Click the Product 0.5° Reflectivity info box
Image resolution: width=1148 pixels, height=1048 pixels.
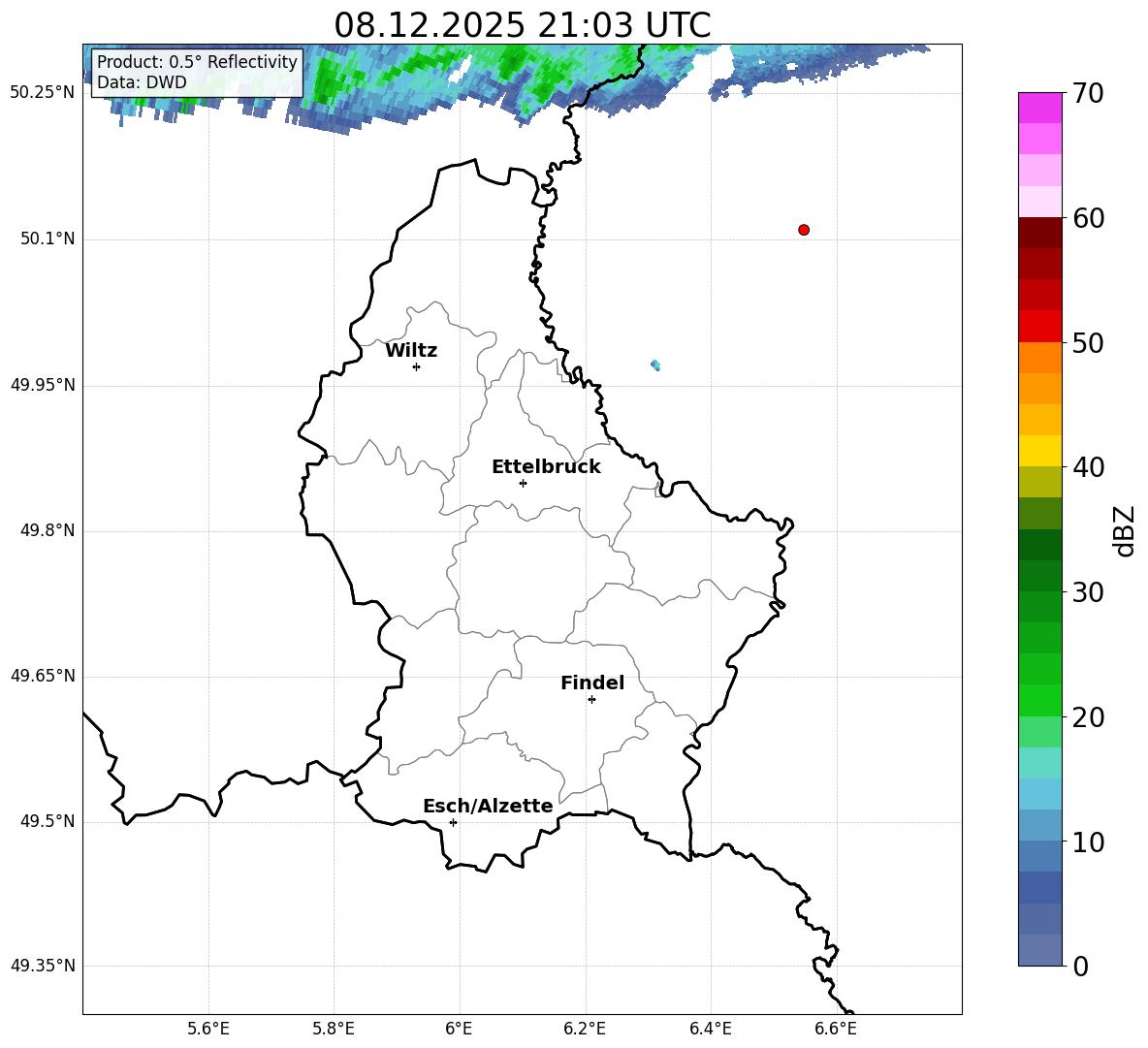pyautogui.click(x=197, y=73)
